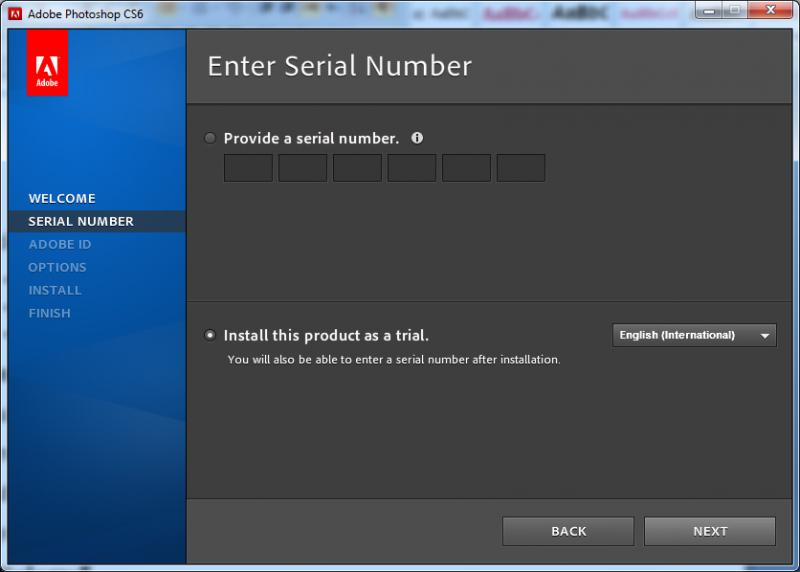Click the first serial number field
Screen dimensions: 800x572
tap(248, 168)
